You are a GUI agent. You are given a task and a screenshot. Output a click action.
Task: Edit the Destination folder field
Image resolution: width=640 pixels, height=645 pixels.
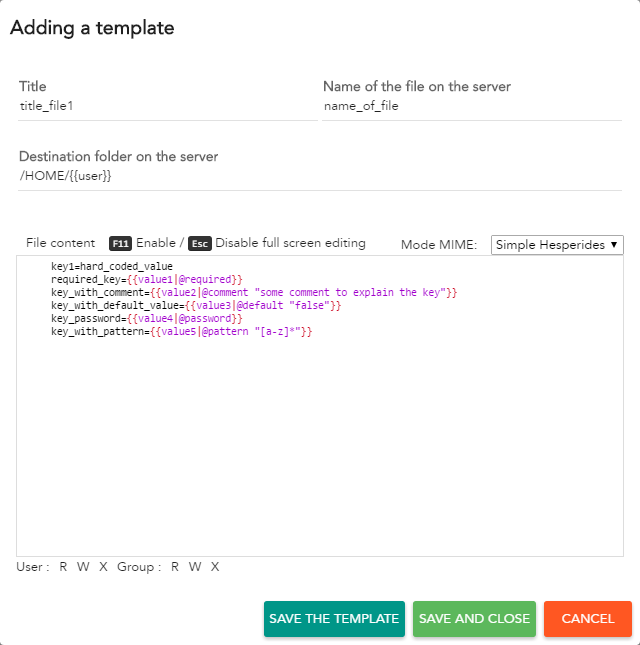tap(320, 176)
